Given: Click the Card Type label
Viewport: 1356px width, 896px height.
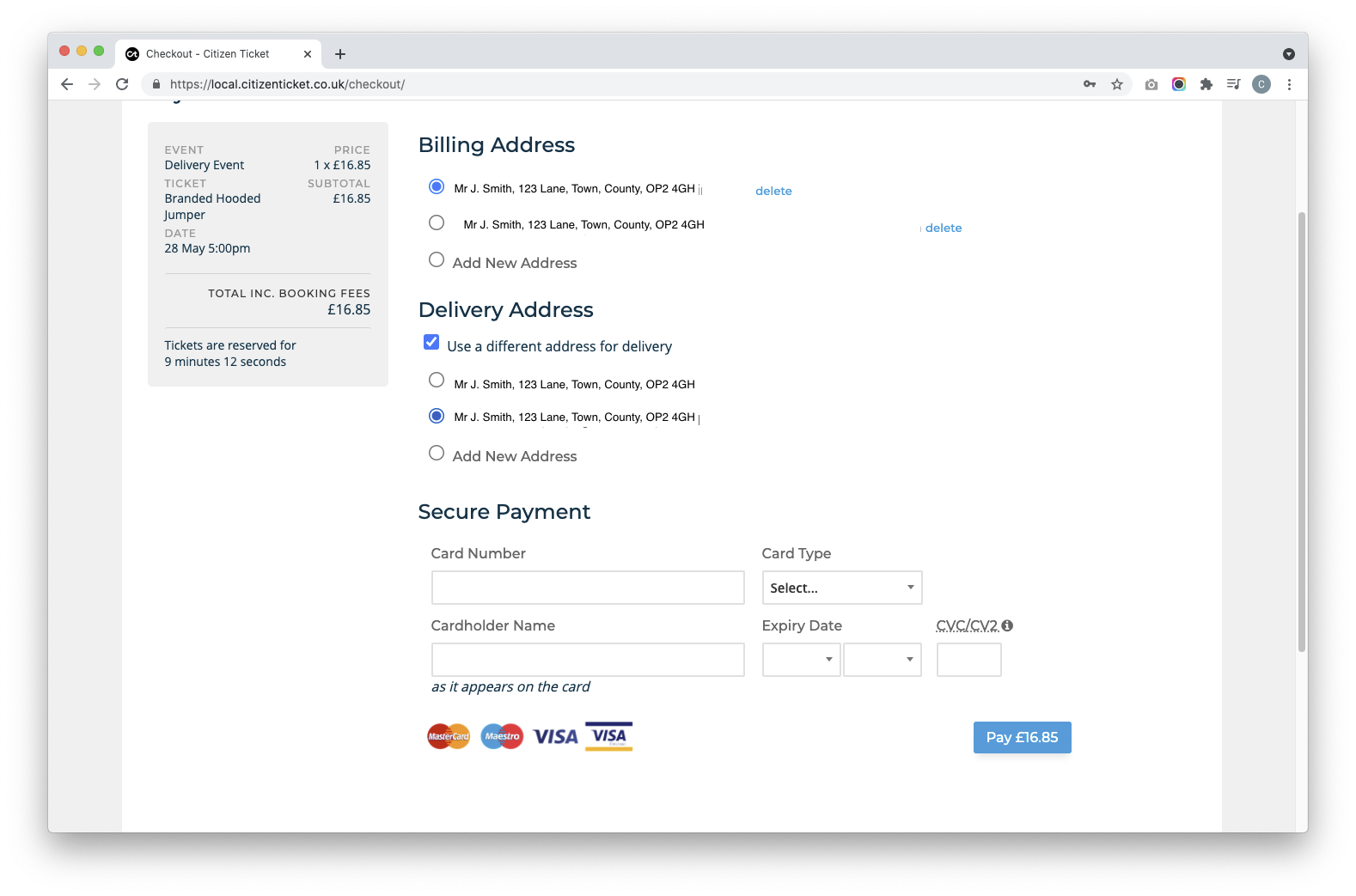Looking at the screenshot, I should point(797,553).
